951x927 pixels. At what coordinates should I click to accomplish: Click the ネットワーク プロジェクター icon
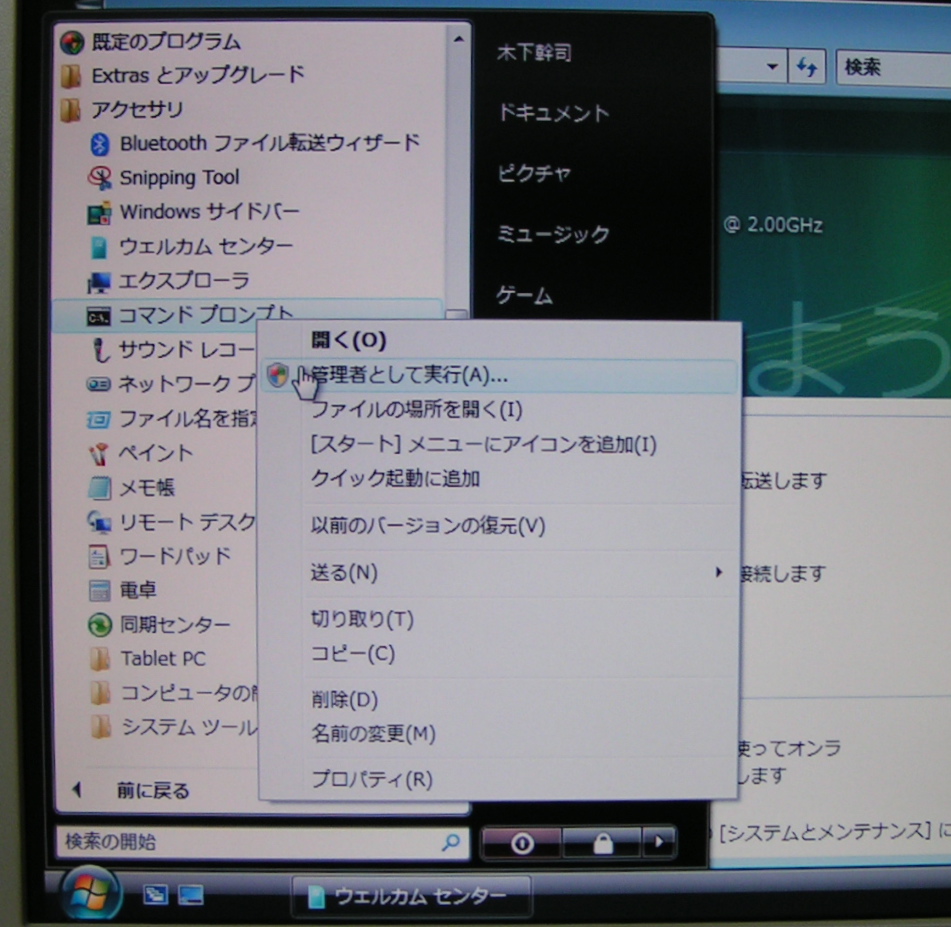[99, 385]
